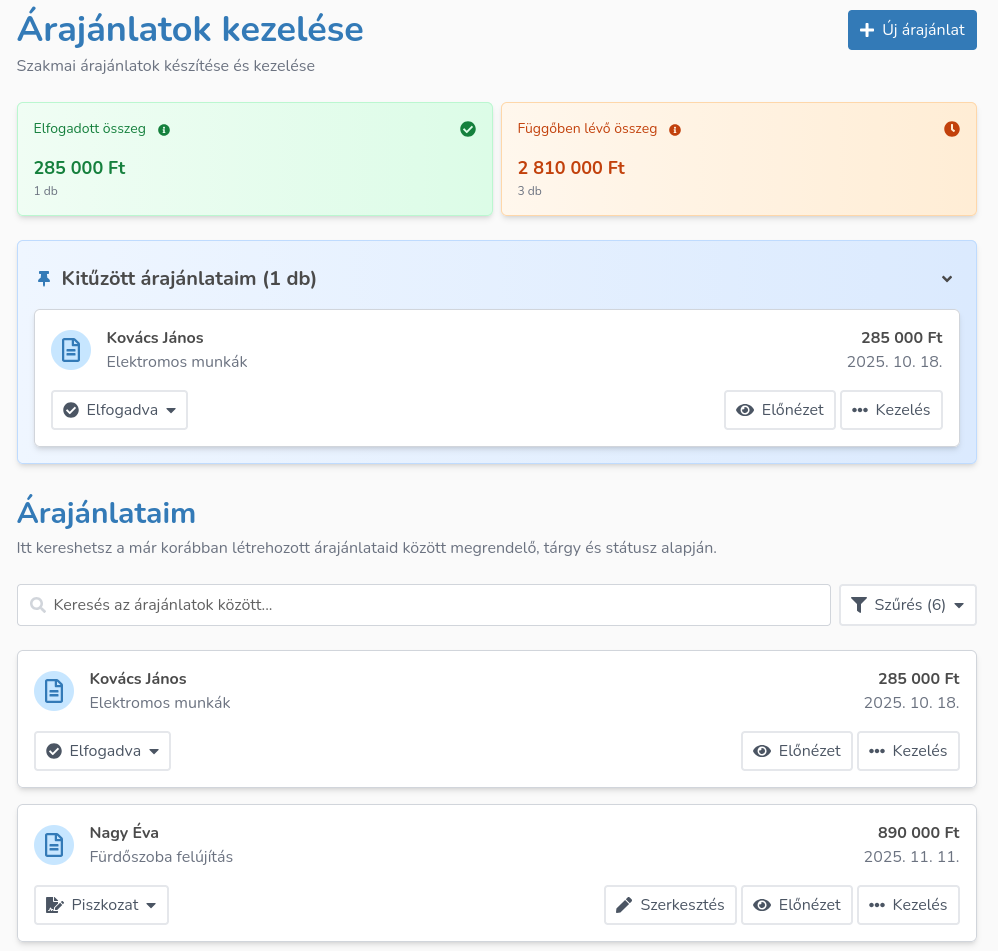Image resolution: width=998 pixels, height=951 pixels.
Task: Click the pin icon on Kitűzött árajánlataim
Action: (44, 278)
